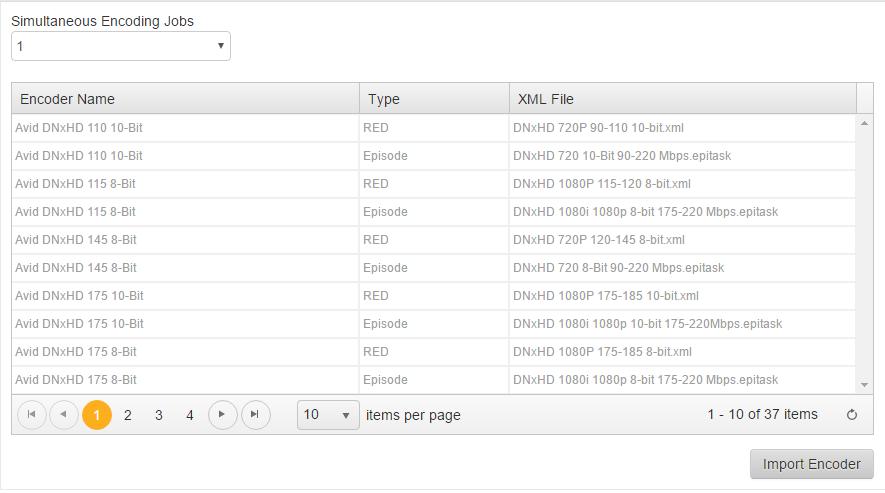Select page 4 in the pager
This screenshot has height=493, width=885.
pos(190,415)
